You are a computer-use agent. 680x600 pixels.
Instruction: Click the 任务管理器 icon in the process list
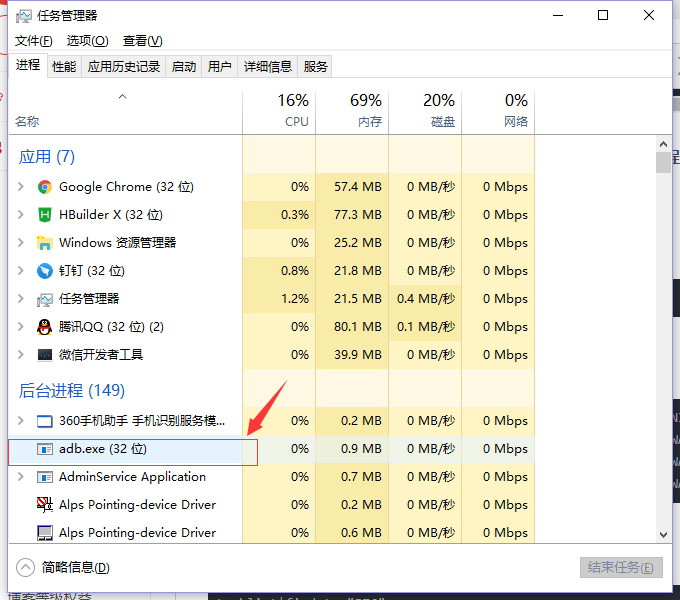[x=45, y=299]
